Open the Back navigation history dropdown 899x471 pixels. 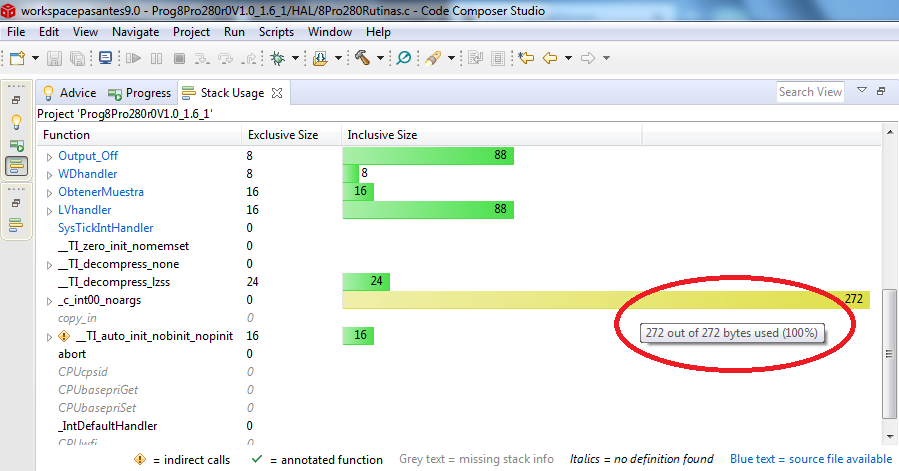click(x=568, y=58)
